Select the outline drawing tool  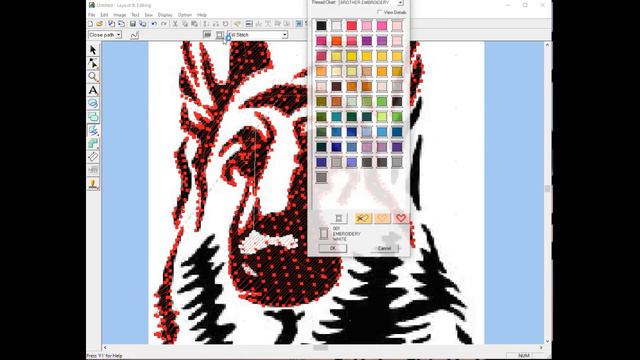tap(93, 131)
